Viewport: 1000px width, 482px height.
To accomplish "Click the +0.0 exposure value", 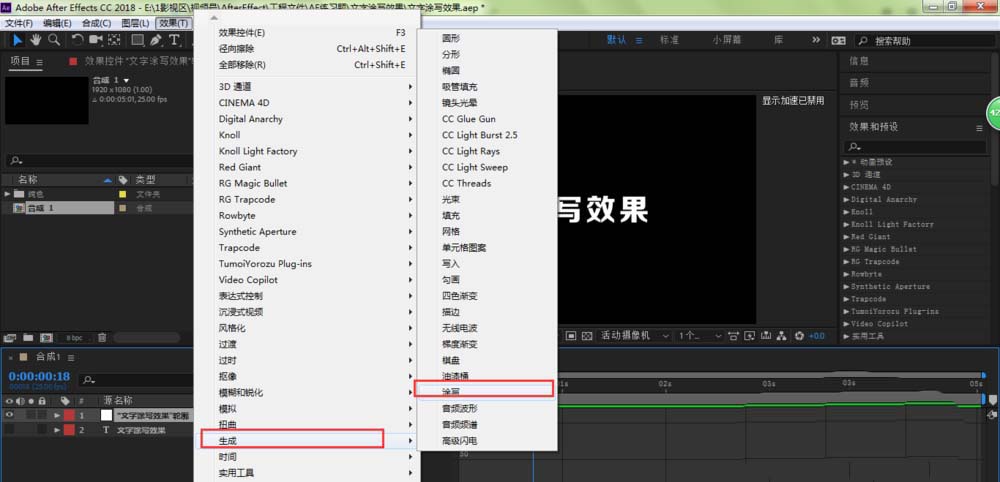I will [x=816, y=336].
